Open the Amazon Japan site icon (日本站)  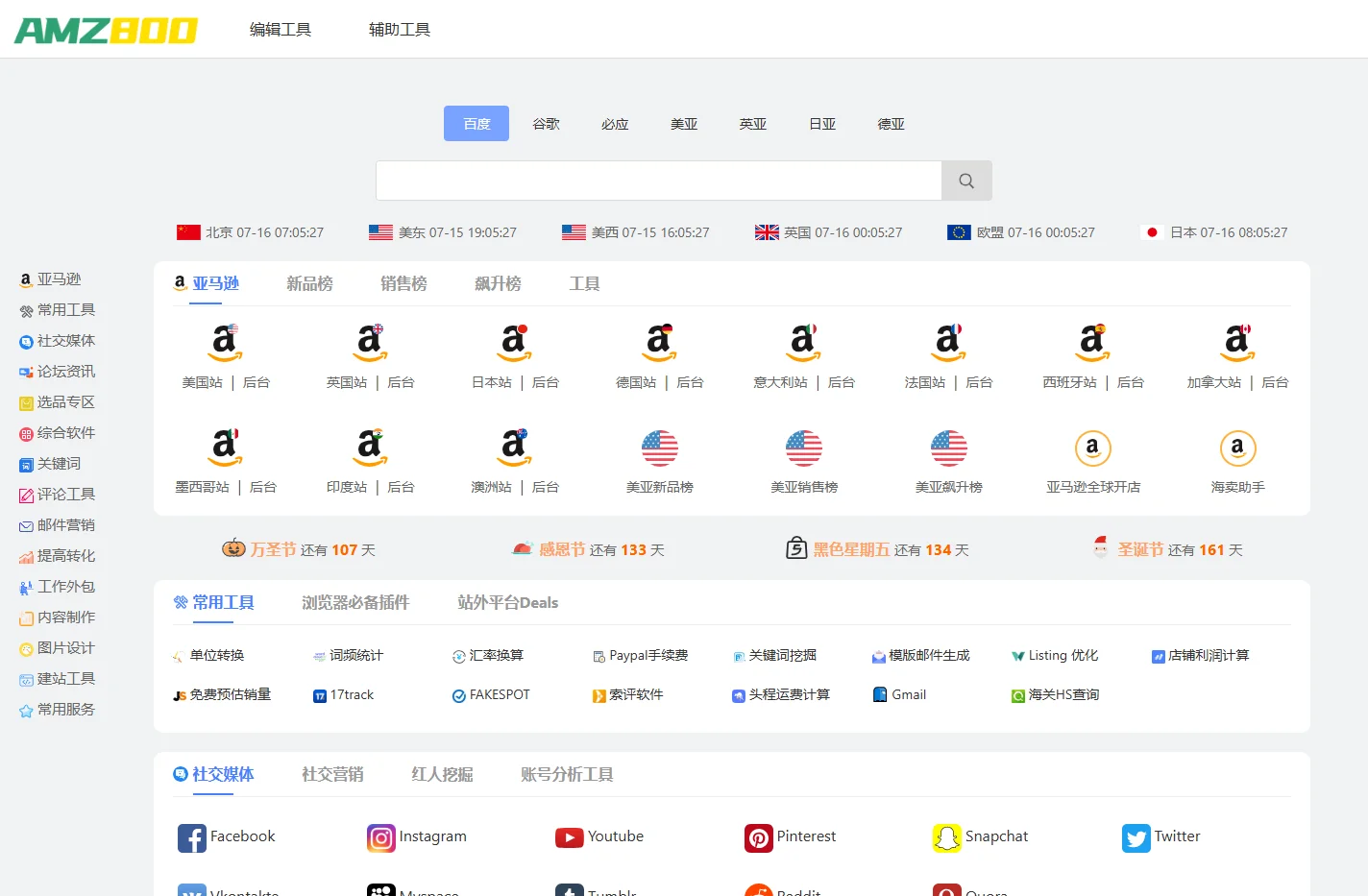click(515, 343)
